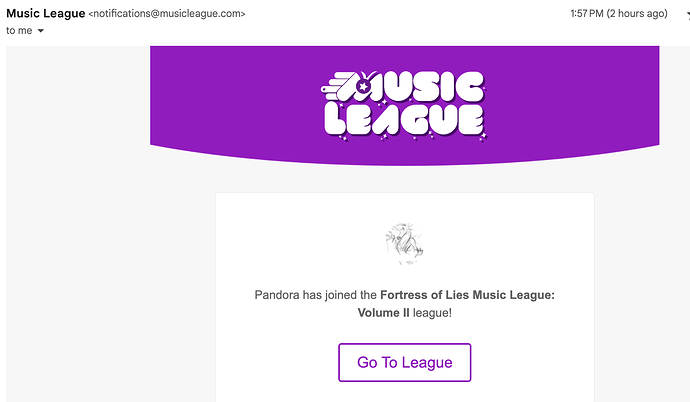The image size is (690, 402).
Task: Click the "to me" recipient text
Action: (19, 31)
